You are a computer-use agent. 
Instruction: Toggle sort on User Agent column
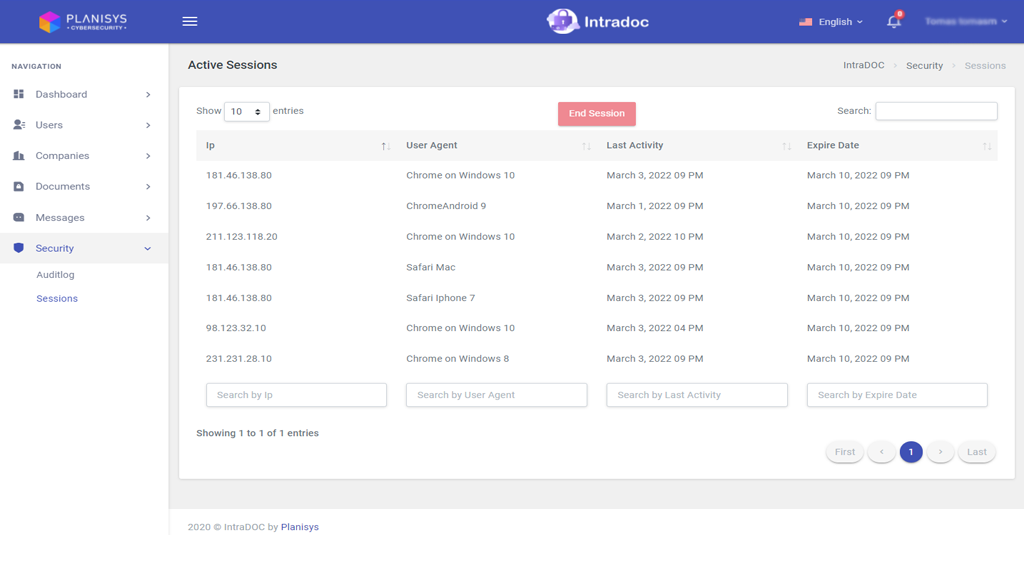click(586, 146)
